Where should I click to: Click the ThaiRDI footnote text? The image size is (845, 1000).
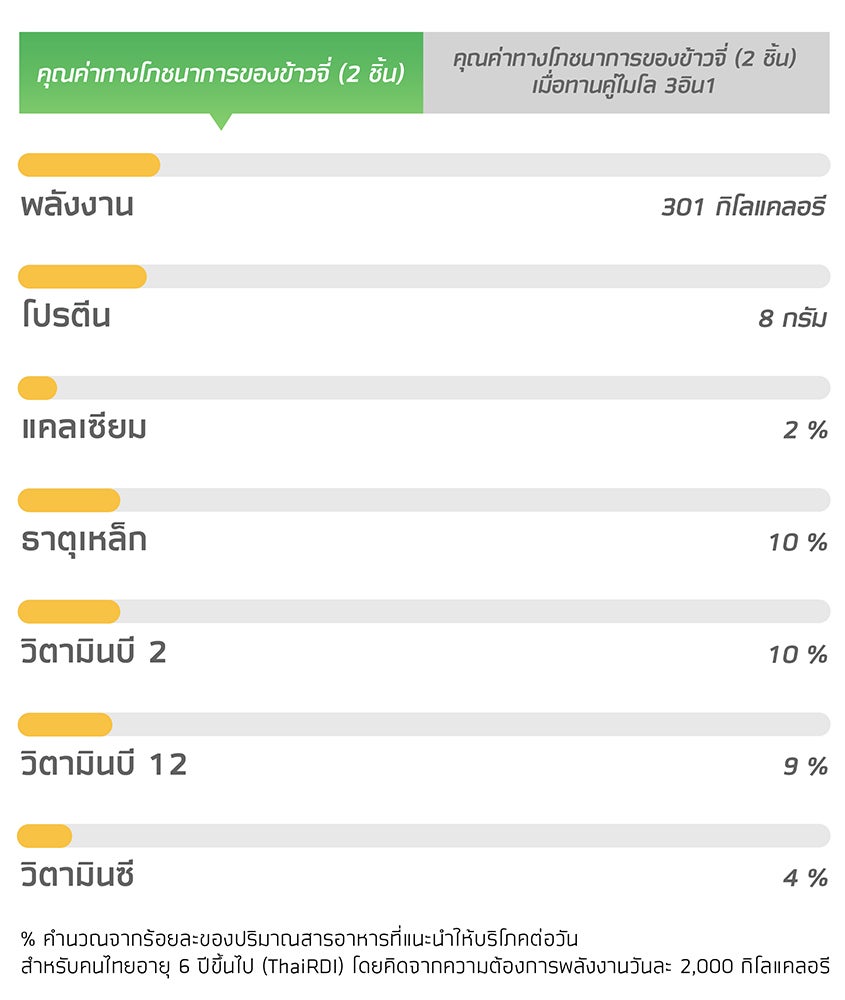425,952
